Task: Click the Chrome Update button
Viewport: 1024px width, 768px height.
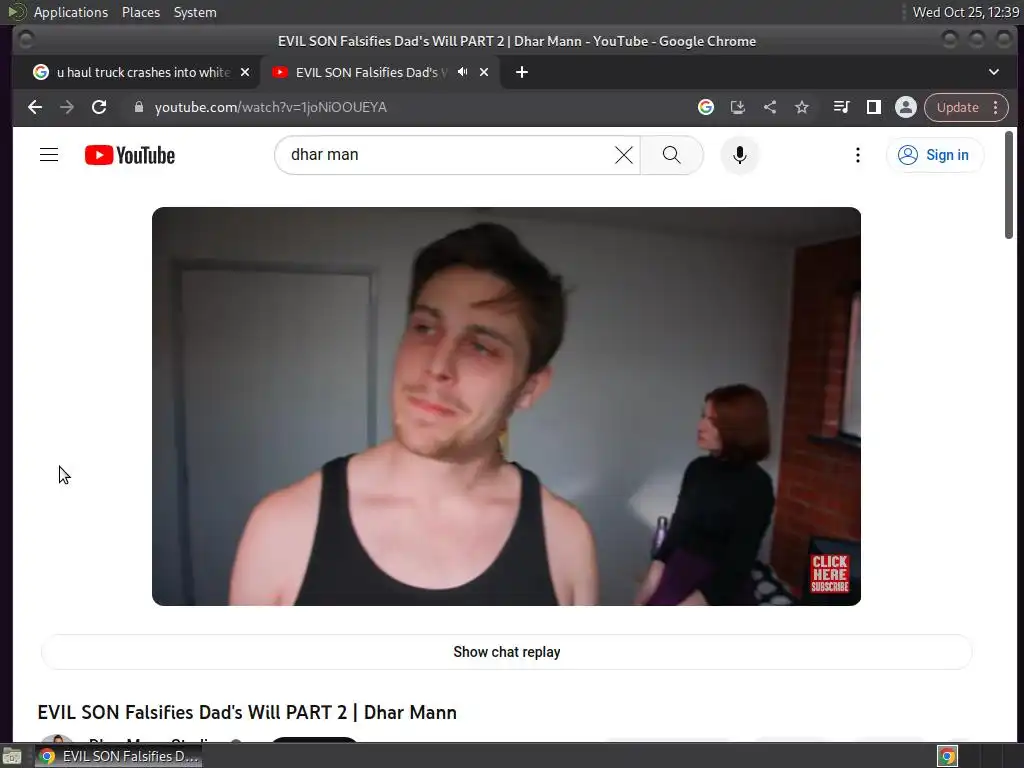Action: (x=957, y=107)
